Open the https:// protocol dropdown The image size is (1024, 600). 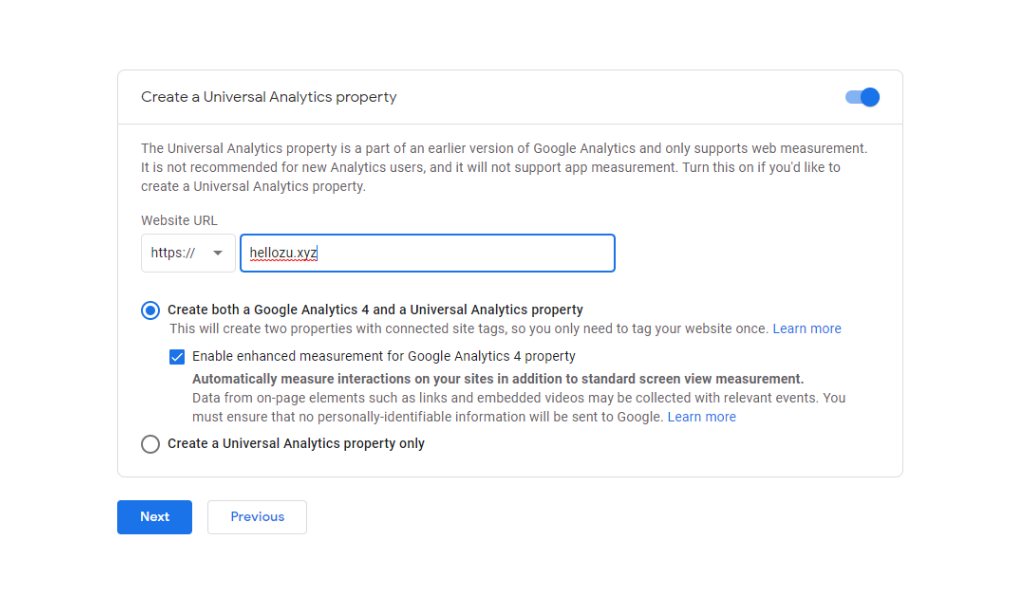187,253
